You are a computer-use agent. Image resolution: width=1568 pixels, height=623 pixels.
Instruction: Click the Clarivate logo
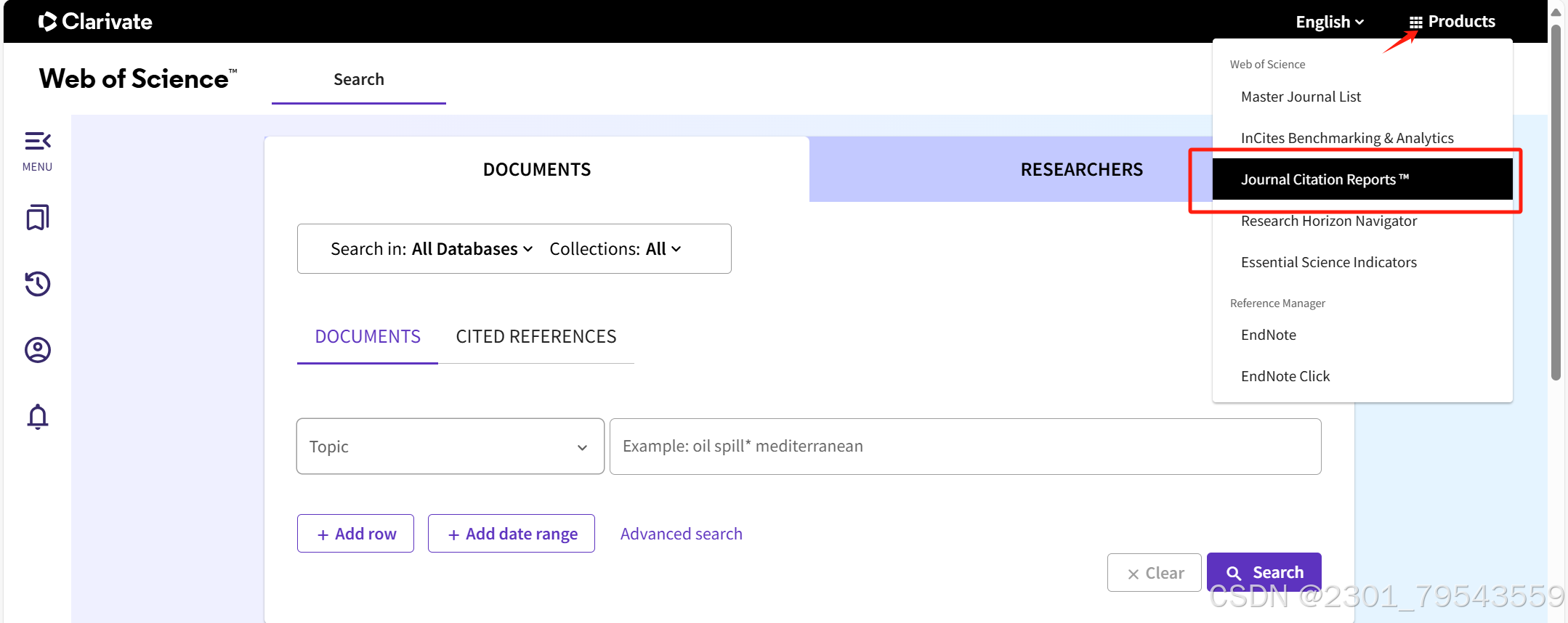pos(95,22)
